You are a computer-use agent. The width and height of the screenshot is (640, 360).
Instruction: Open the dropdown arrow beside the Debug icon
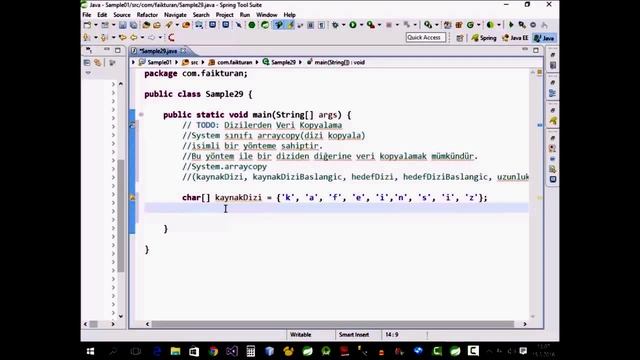coord(344,25)
